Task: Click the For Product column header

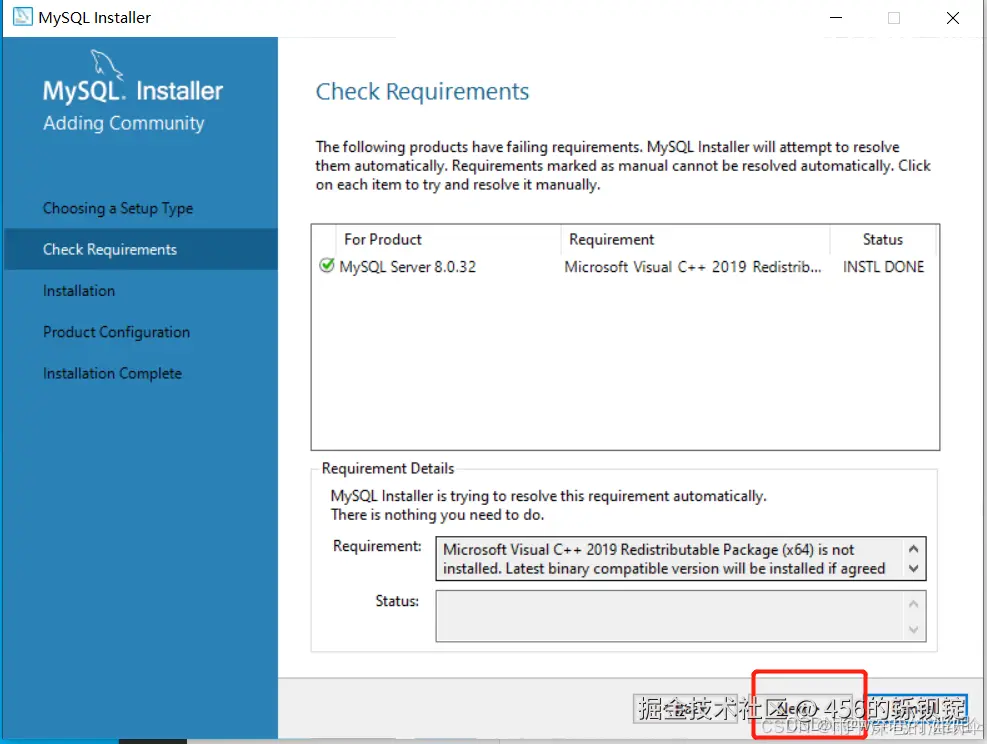Action: coord(448,240)
